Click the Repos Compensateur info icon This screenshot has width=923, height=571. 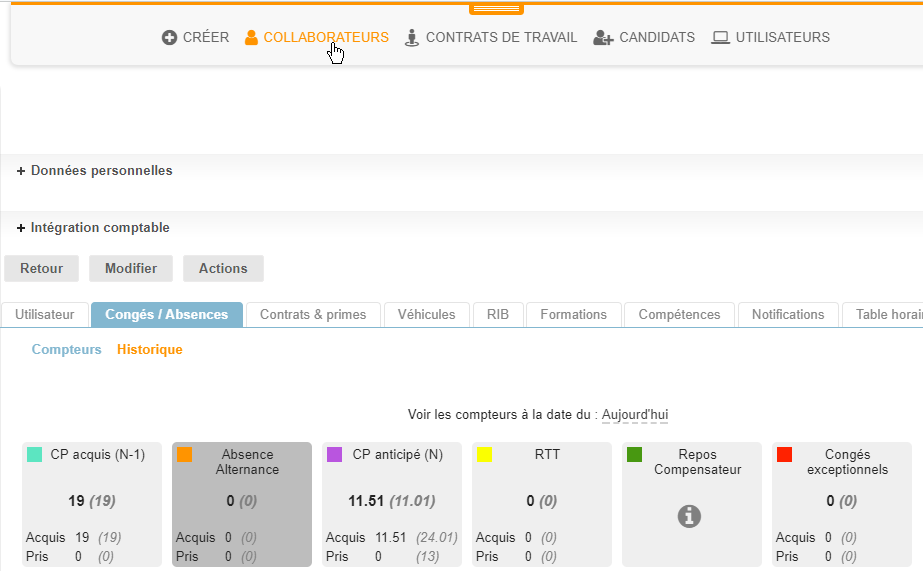(689, 516)
